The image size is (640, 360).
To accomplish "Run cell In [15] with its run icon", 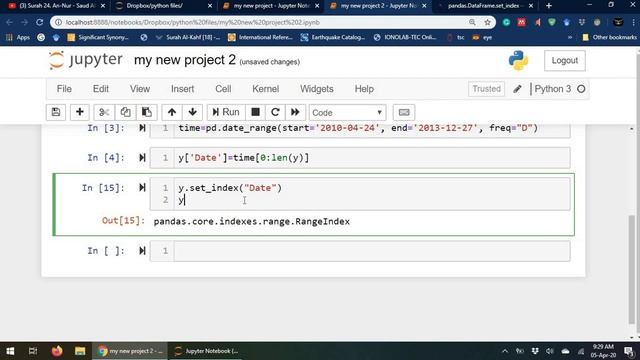I will click(142, 188).
